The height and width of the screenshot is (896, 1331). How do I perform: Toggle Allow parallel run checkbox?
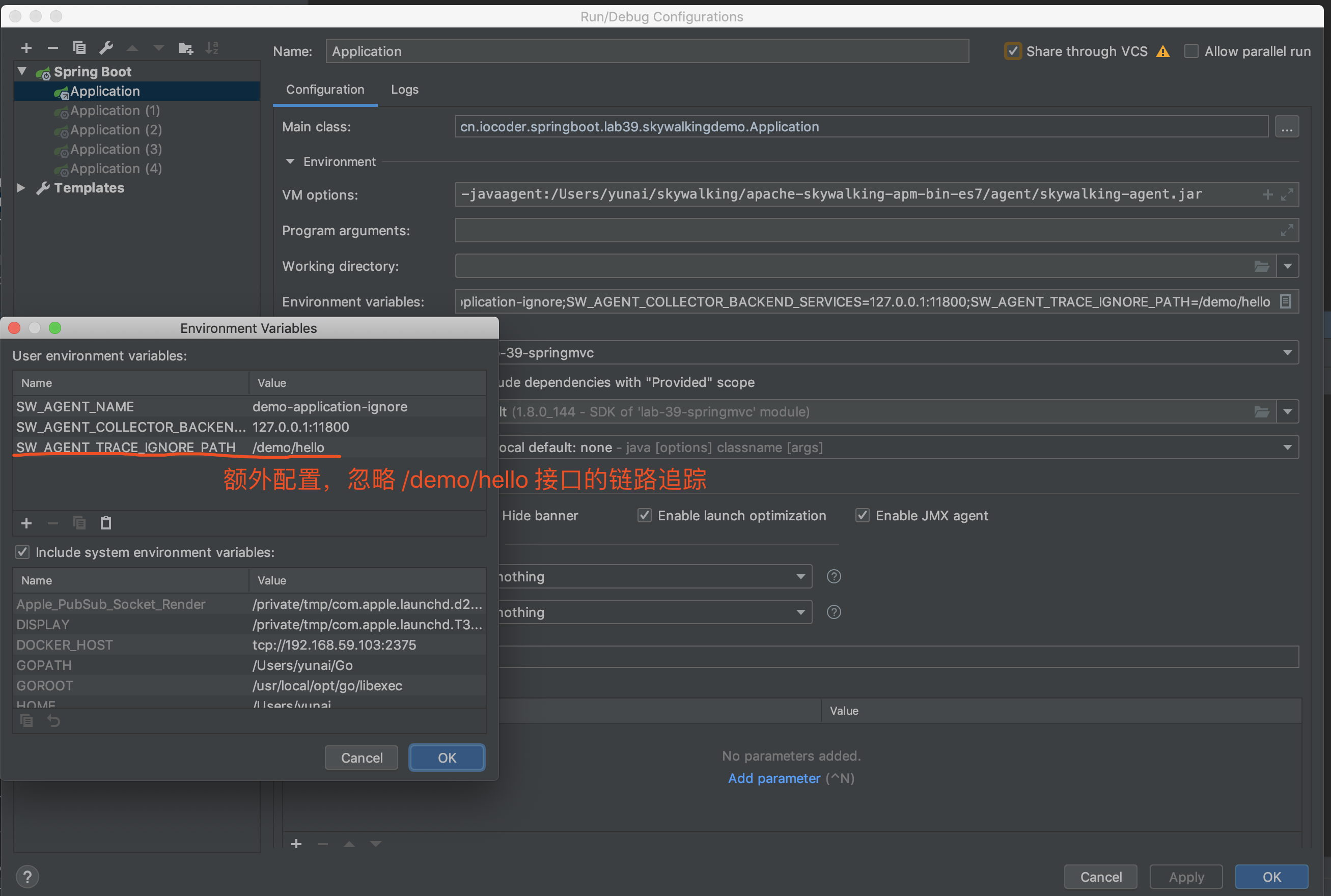pyautogui.click(x=1192, y=50)
